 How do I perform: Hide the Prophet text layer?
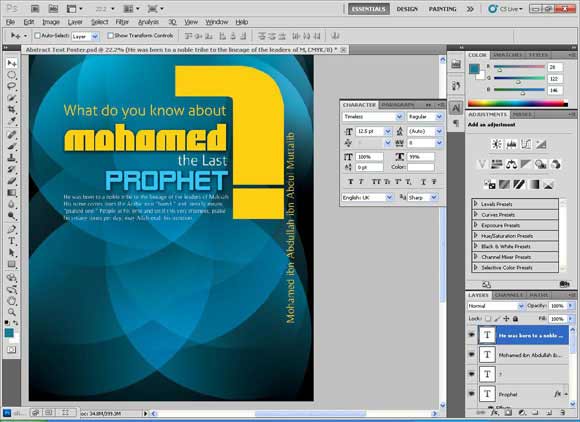click(x=472, y=394)
